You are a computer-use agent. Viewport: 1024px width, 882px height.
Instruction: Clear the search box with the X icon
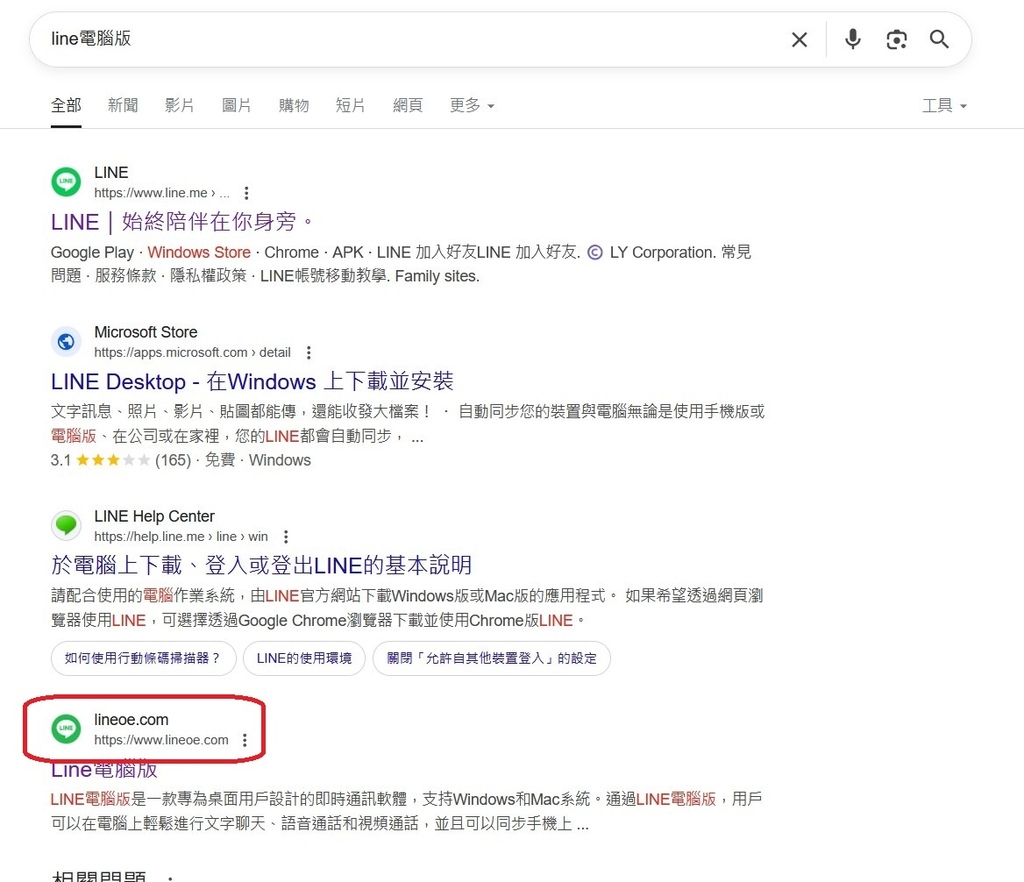(799, 40)
